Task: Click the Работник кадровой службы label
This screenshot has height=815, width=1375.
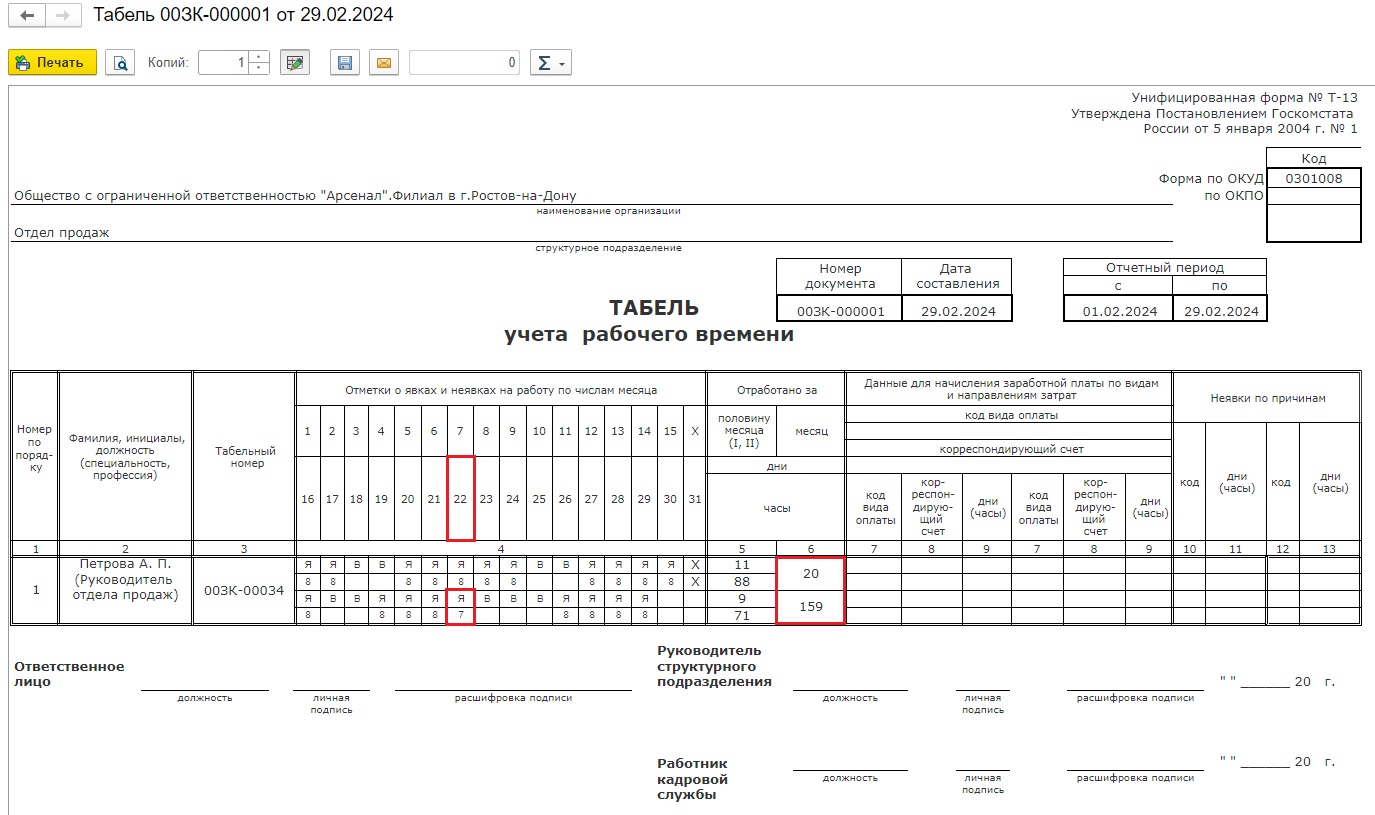Action: [x=693, y=779]
